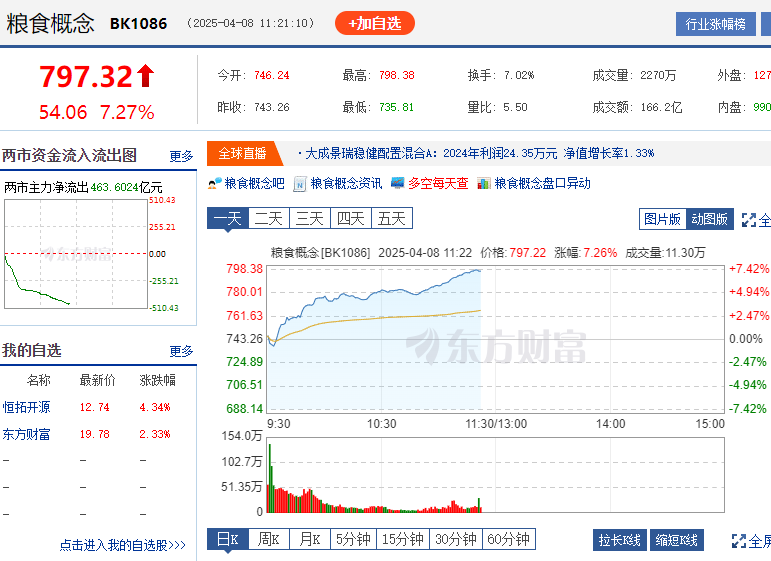The image size is (771, 561).
Task: Switch to the 周K chart tab
Action: (x=268, y=540)
